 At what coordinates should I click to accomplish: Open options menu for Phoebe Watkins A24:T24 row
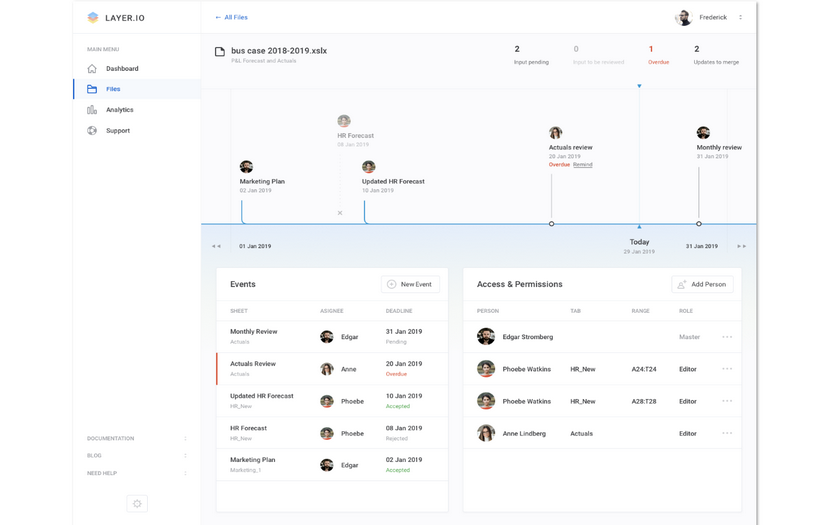[727, 369]
